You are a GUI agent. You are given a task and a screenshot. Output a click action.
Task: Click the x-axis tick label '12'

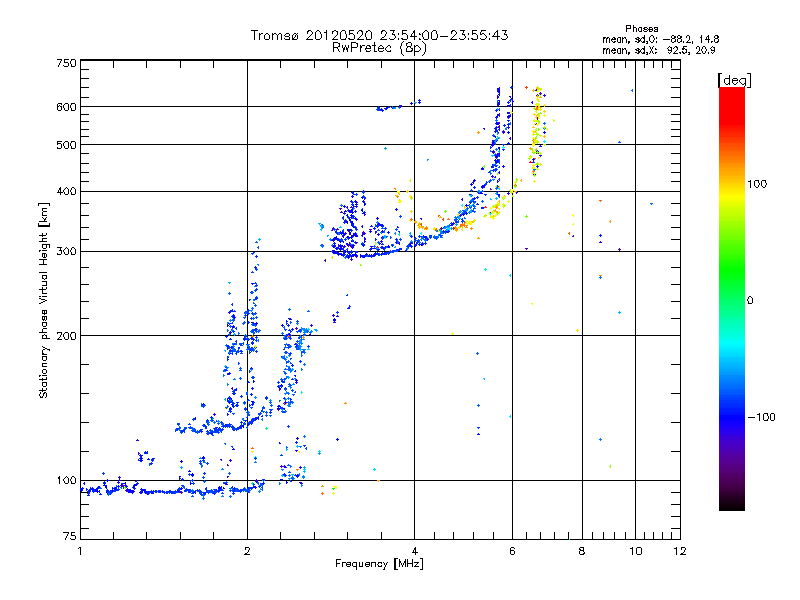click(x=680, y=551)
